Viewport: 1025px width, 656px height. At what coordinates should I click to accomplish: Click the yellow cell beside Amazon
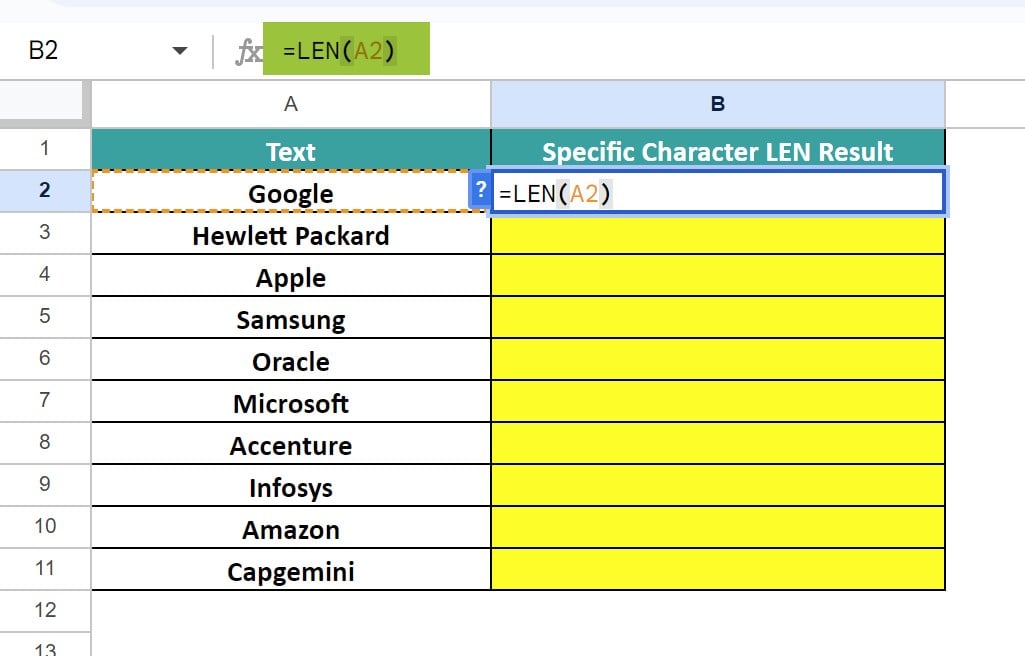717,528
